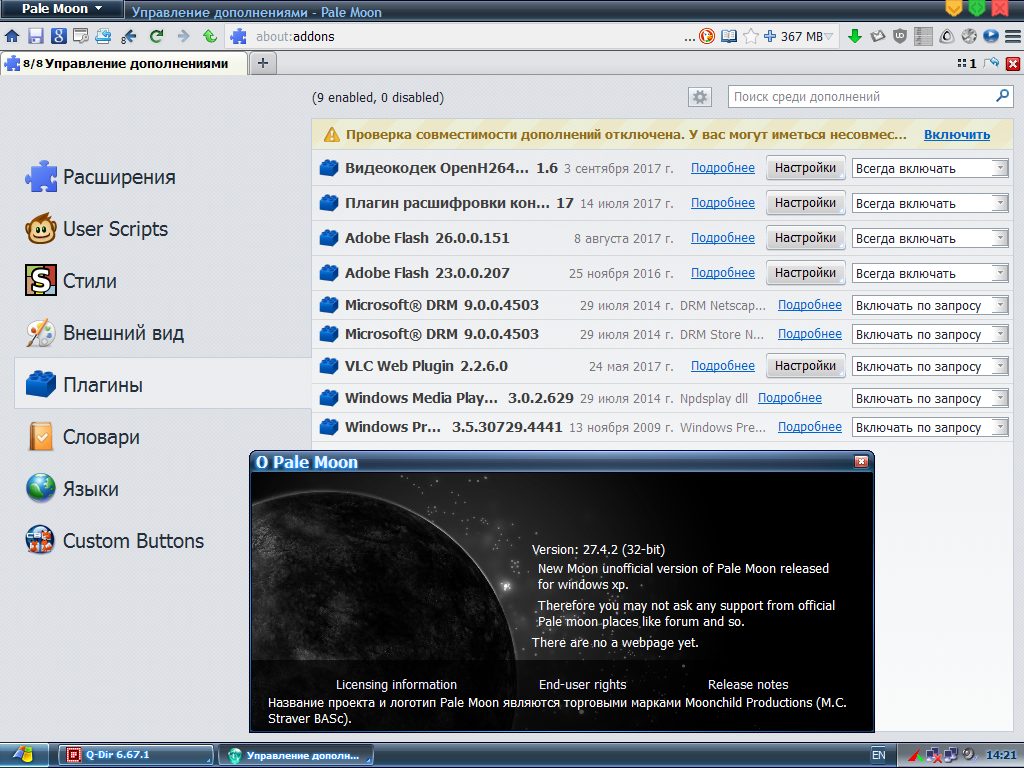Click the Включить compatibility link
This screenshot has width=1024, height=768.
[x=957, y=135]
